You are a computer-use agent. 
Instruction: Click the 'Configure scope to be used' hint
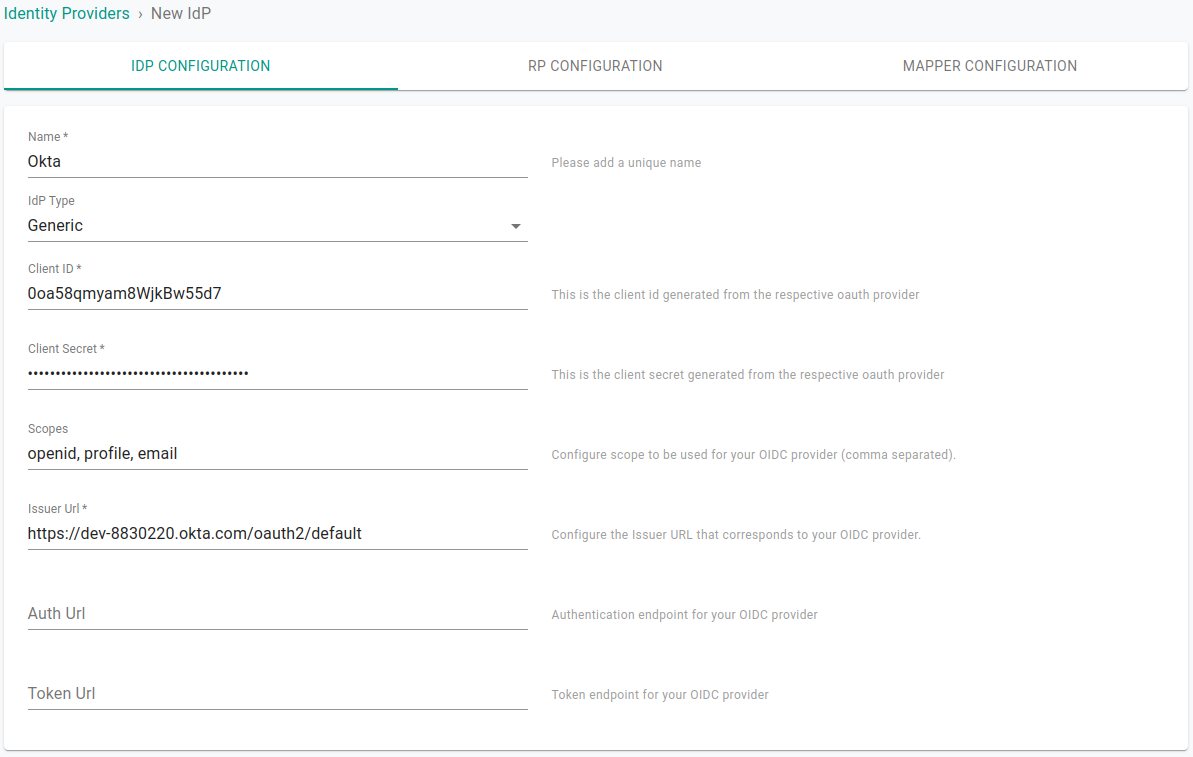(x=753, y=454)
